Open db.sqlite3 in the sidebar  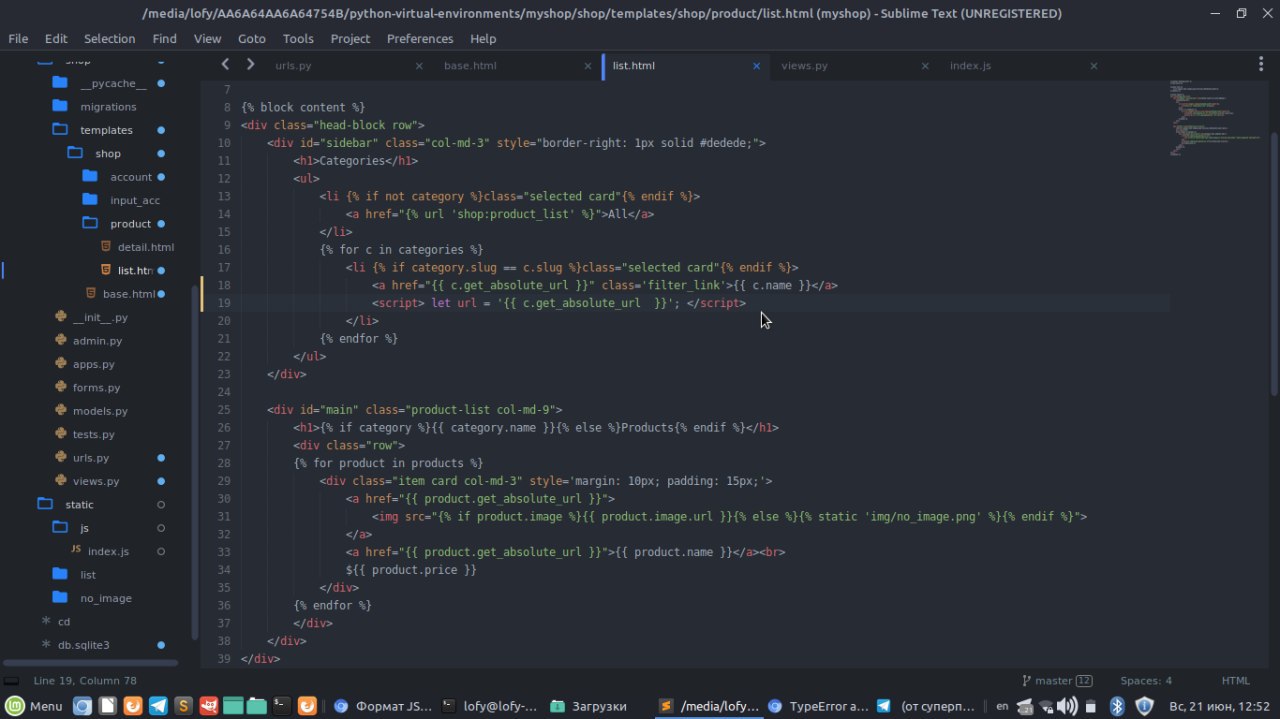pyautogui.click(x=83, y=645)
